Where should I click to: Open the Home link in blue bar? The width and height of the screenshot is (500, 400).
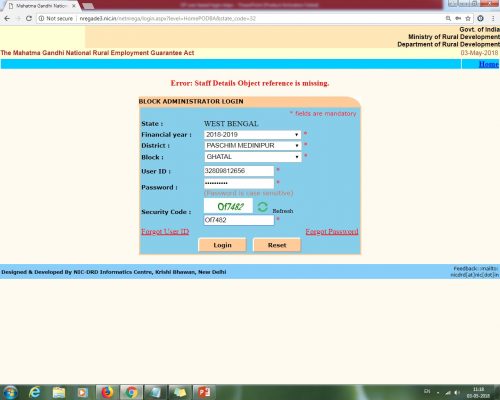pos(488,64)
